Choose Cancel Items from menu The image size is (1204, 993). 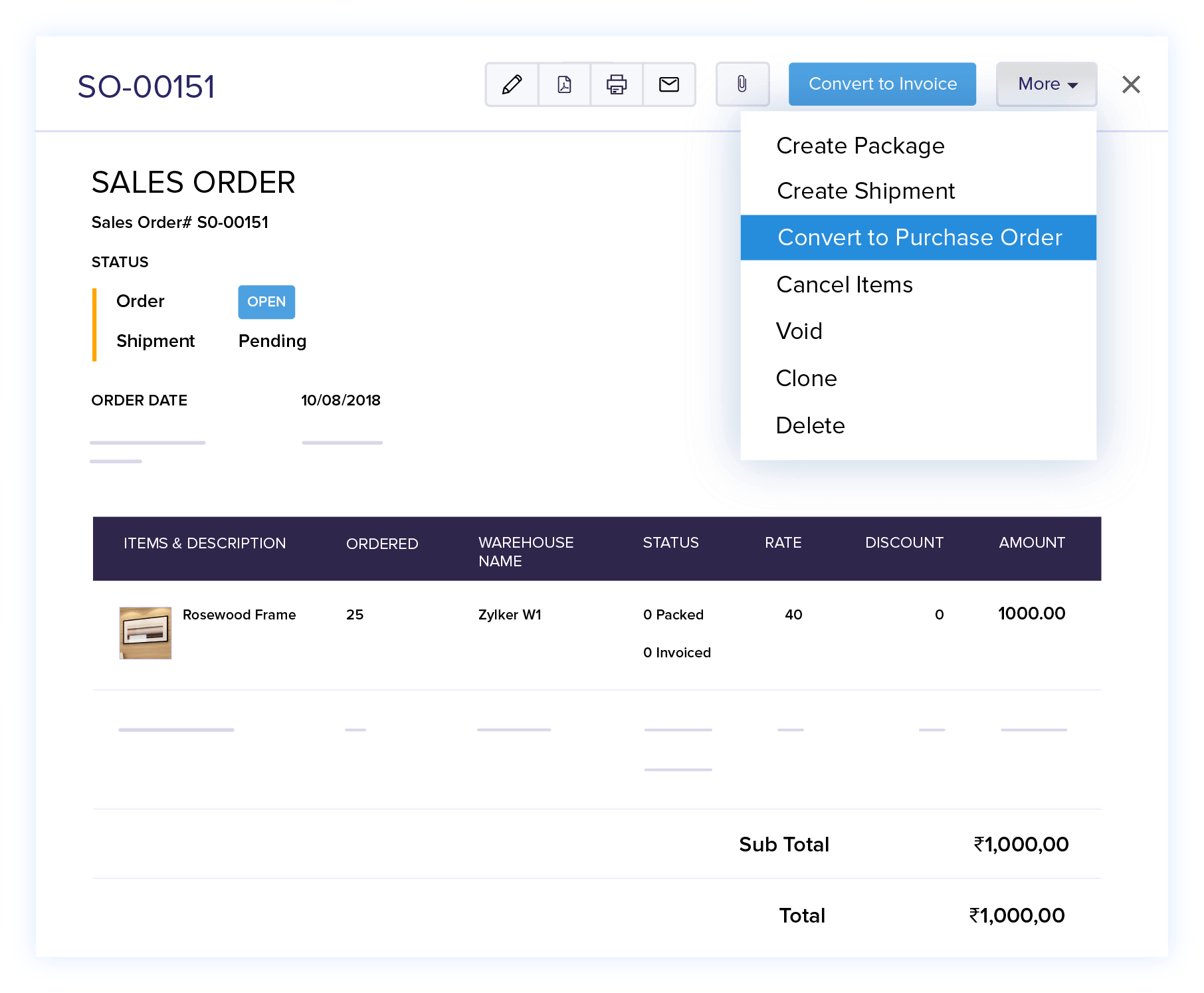[x=844, y=284]
